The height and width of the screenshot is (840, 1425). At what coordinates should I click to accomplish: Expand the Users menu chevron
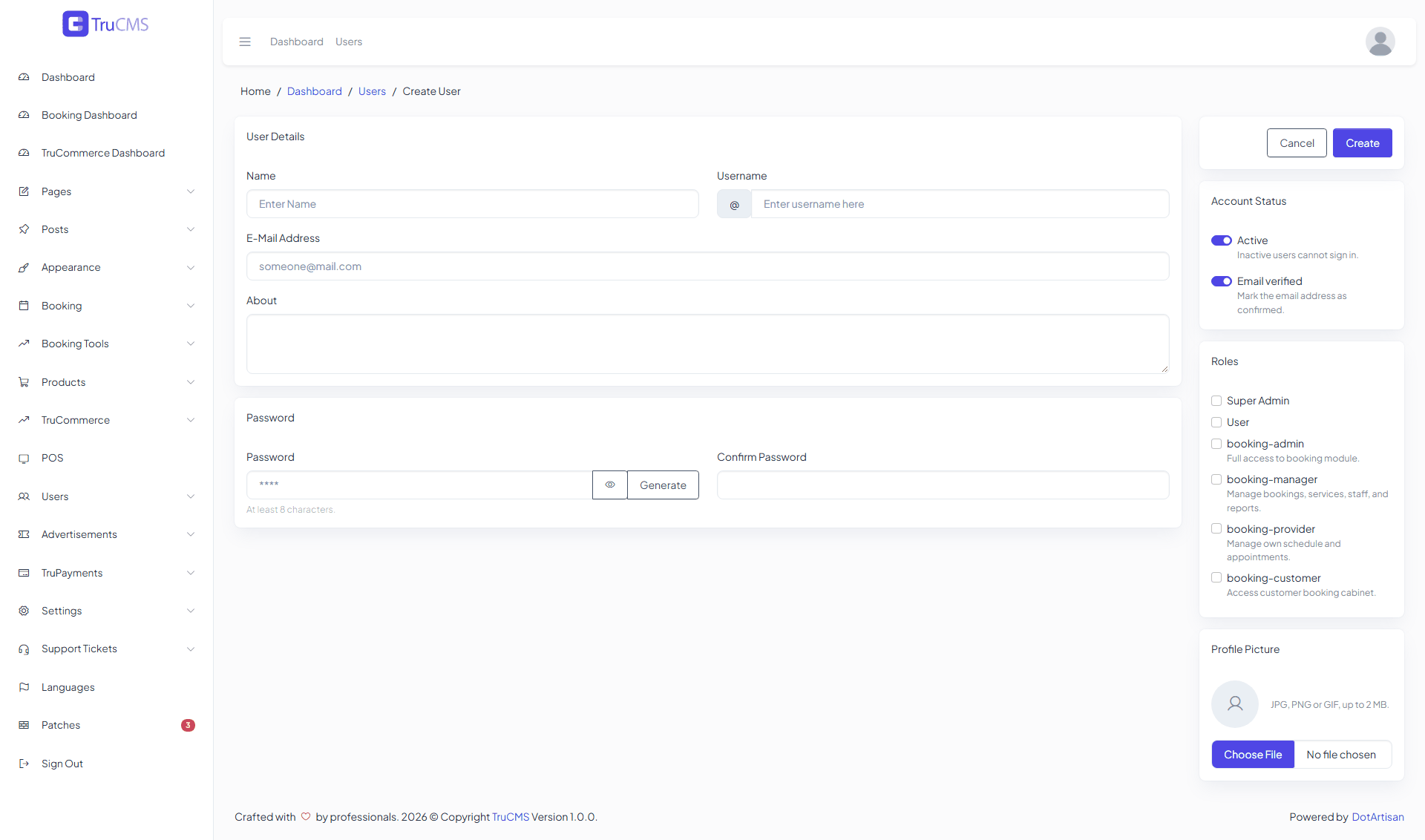(191, 496)
